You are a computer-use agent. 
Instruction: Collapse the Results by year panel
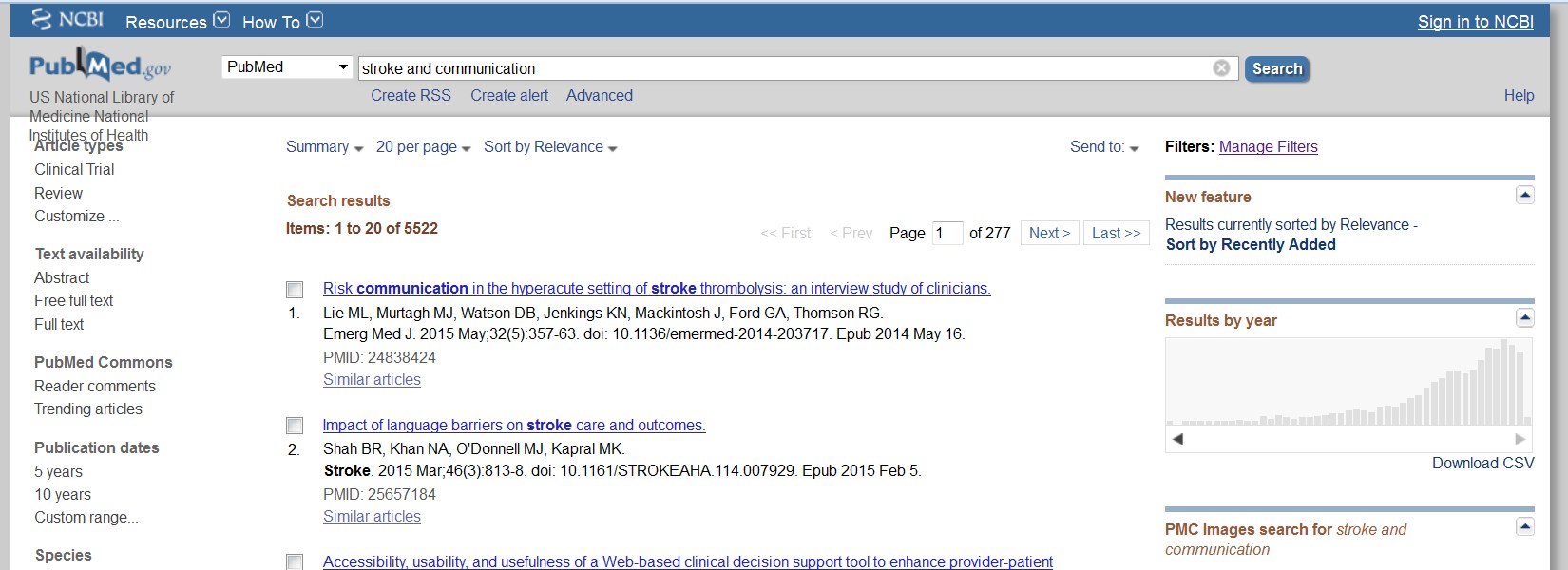(x=1524, y=318)
